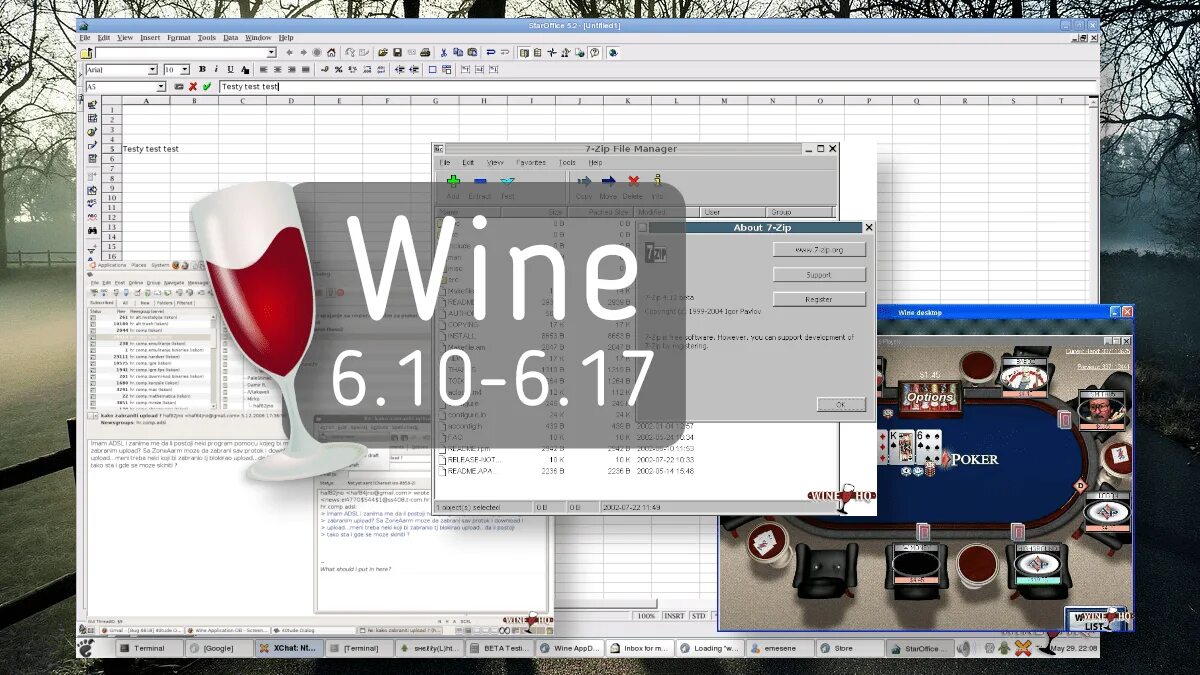Click the green Accept checkmark in formula bar
The width and height of the screenshot is (1200, 675).
pyautogui.click(x=207, y=87)
